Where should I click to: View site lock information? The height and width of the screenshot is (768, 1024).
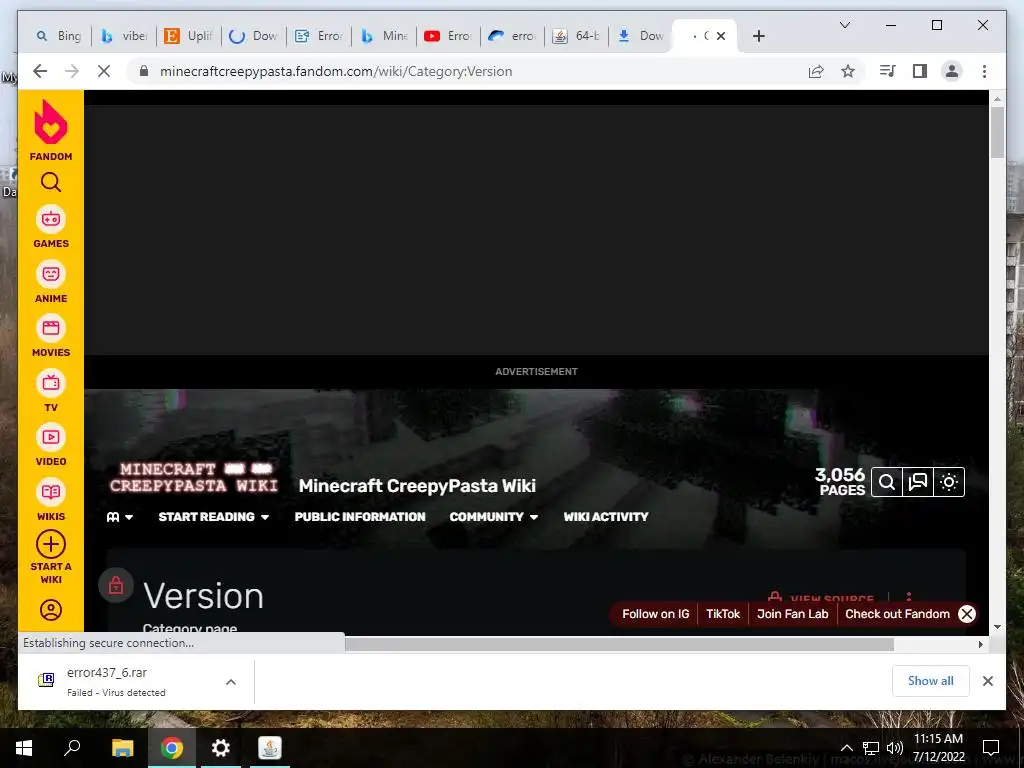click(x=144, y=71)
